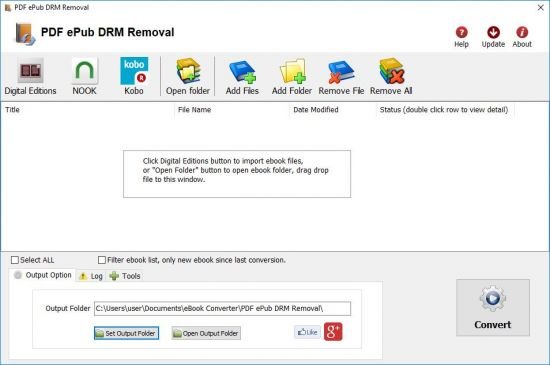Click Open Output Folder button

[206, 333]
